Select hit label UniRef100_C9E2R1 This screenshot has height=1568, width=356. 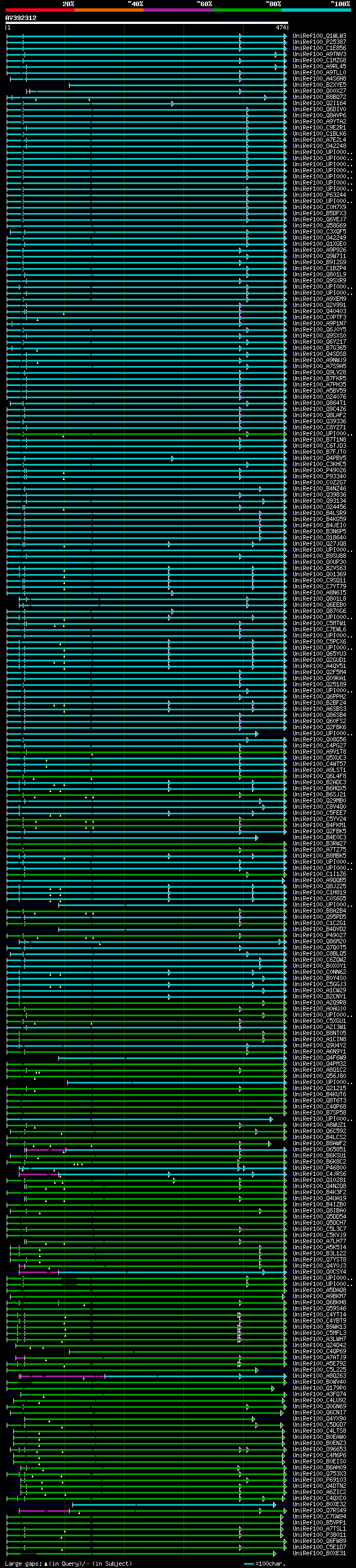click(319, 128)
